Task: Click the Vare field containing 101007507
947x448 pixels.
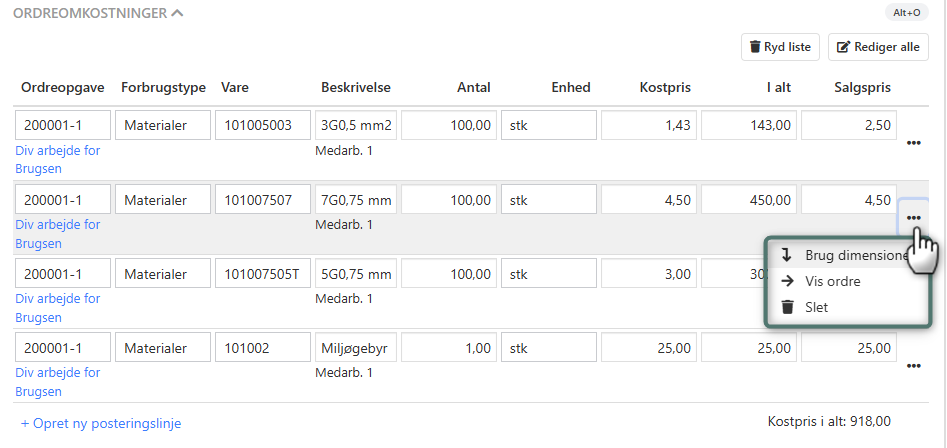Action: coord(262,200)
